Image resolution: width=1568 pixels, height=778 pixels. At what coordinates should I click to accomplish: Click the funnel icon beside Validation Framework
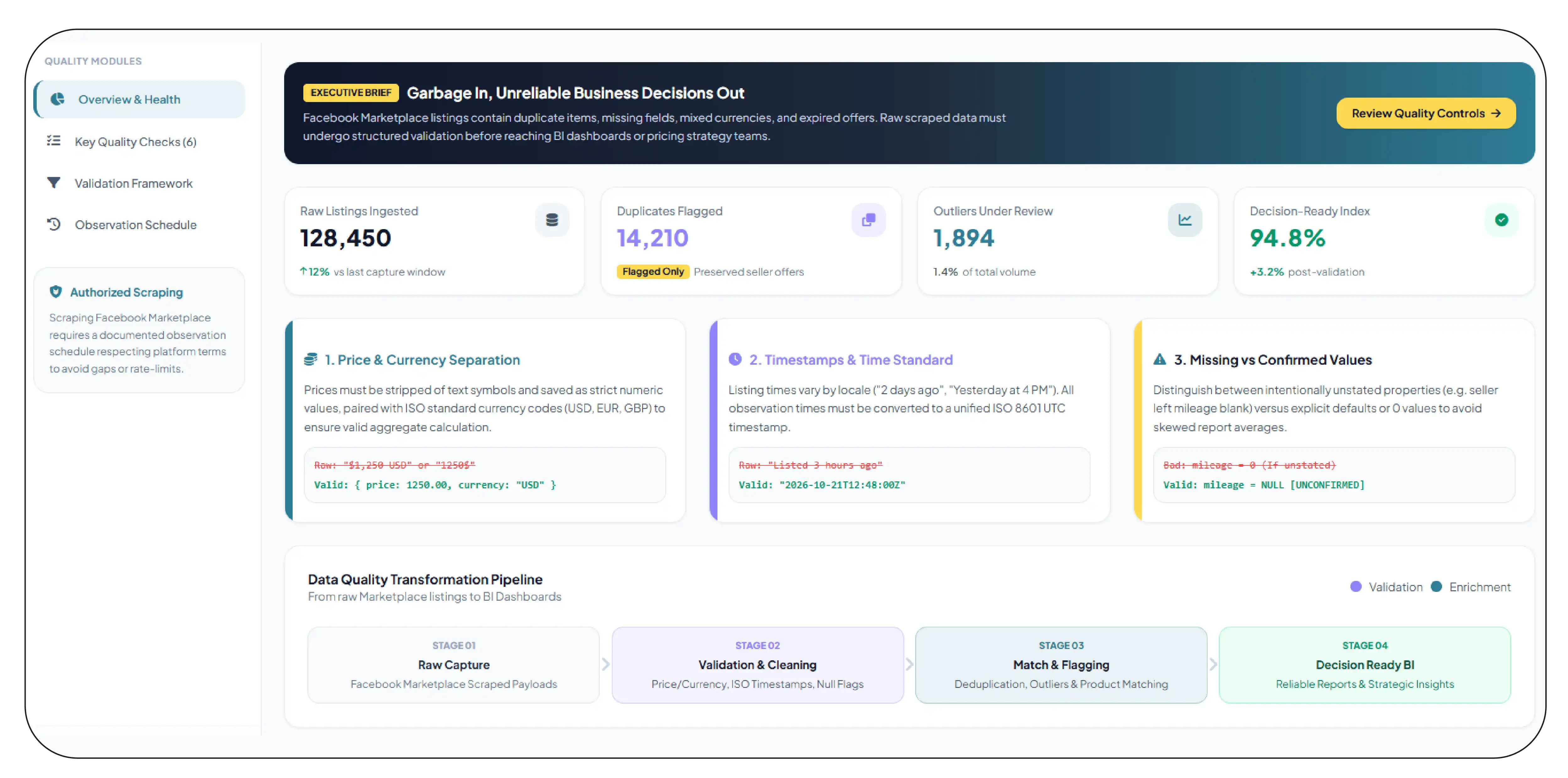point(54,182)
